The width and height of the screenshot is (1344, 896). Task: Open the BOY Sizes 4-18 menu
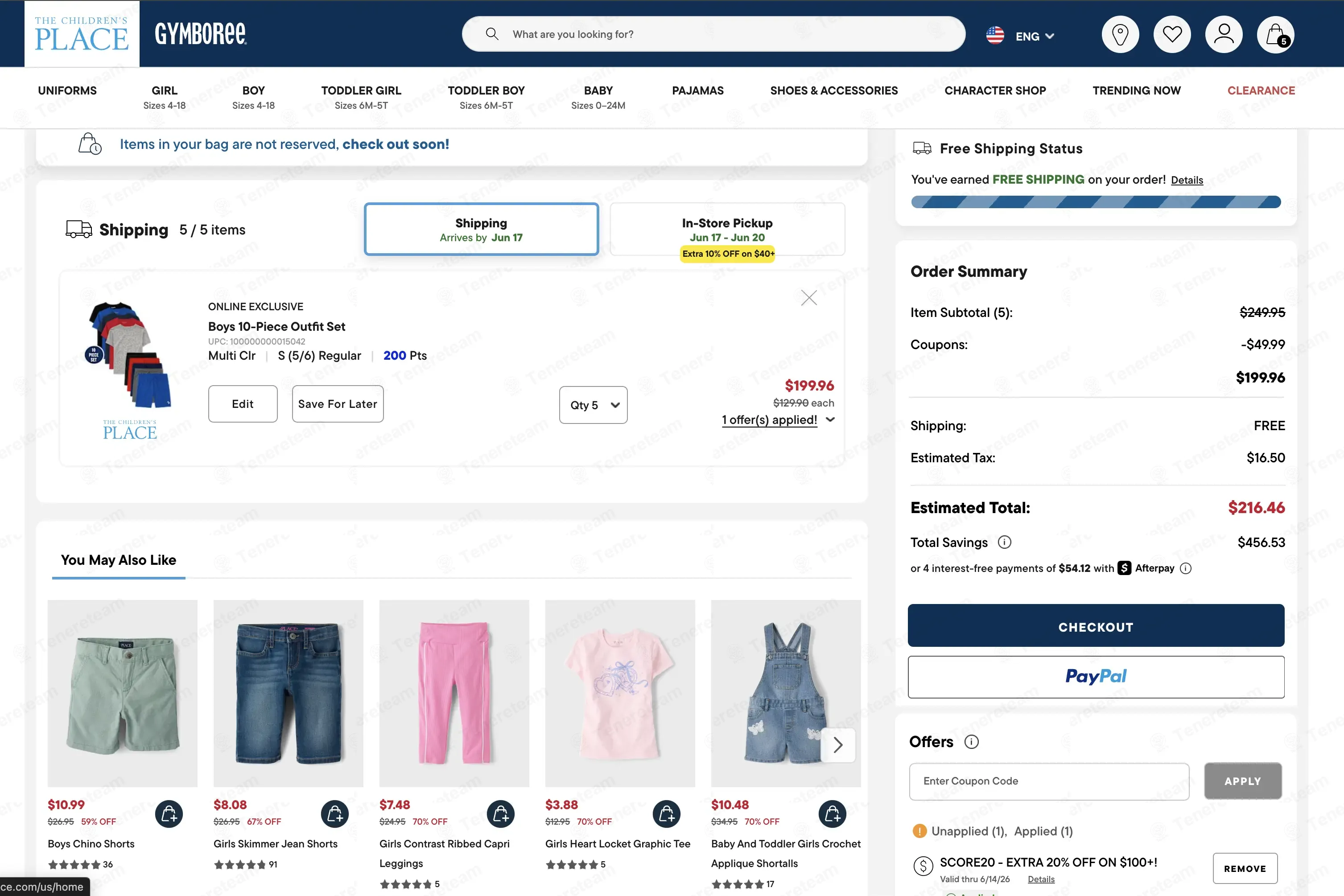(253, 97)
